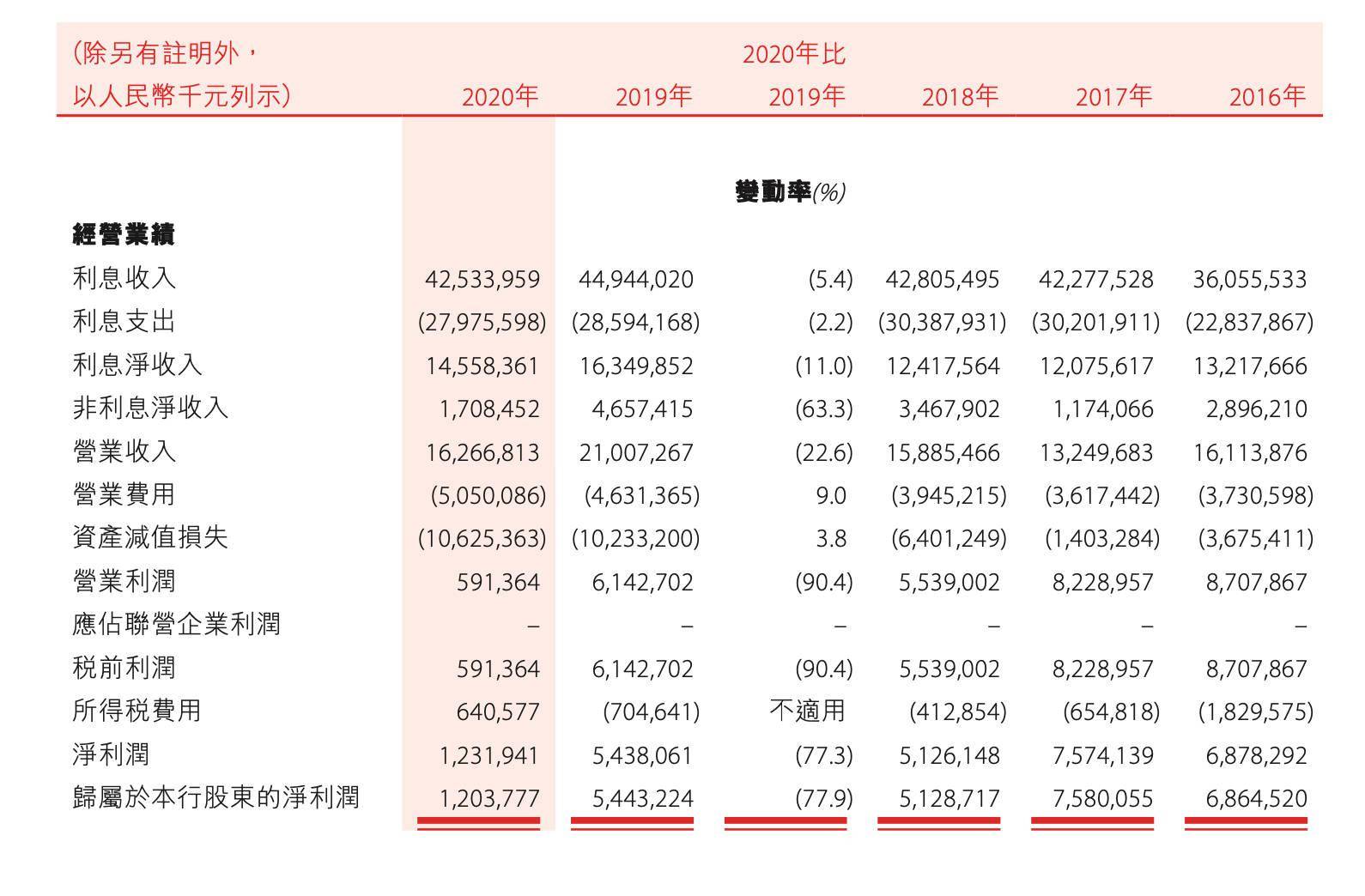The image size is (1365, 896).
Task: Click the 利息收入 row label
Action: [124, 278]
